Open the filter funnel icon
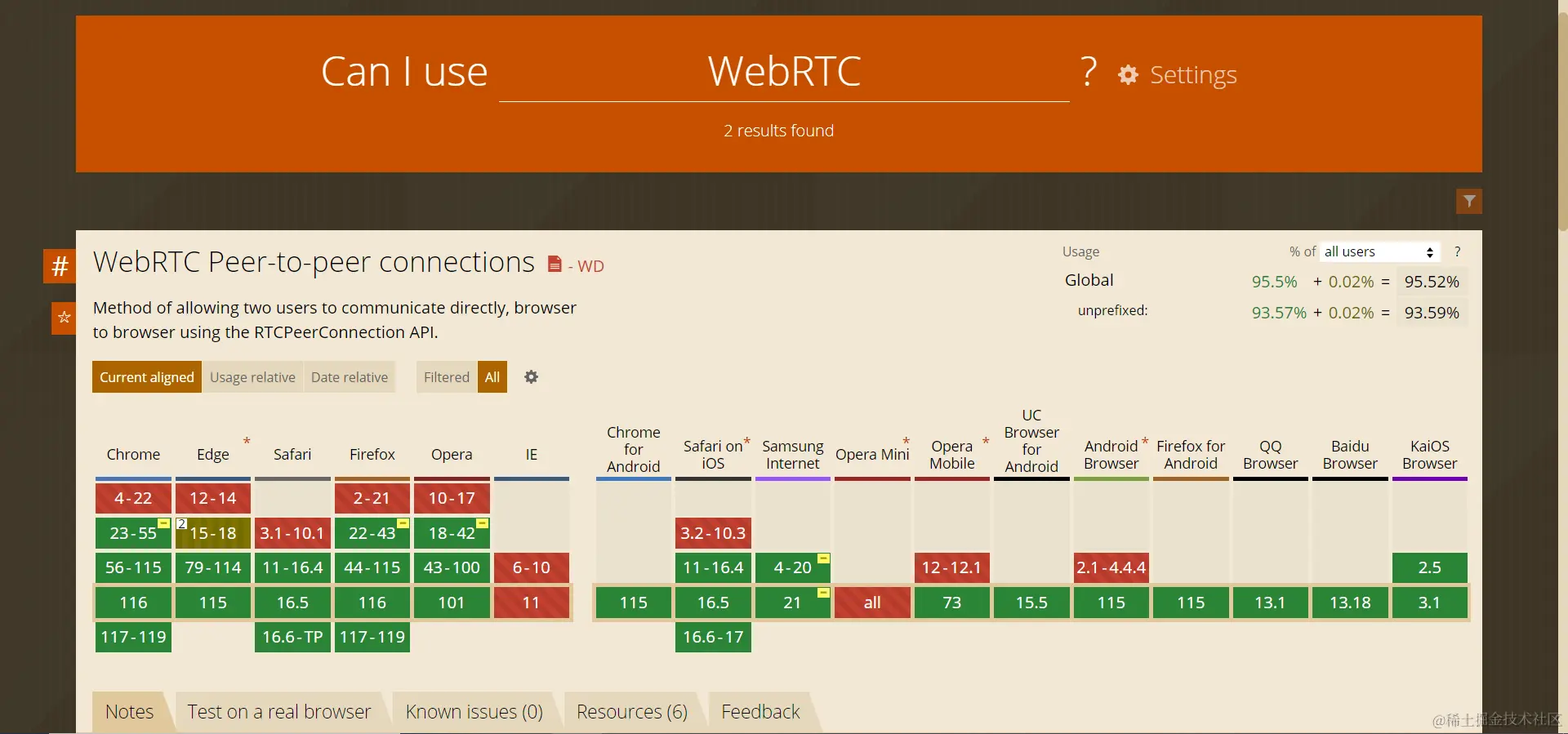This screenshot has height=734, width=1568. click(x=1469, y=201)
